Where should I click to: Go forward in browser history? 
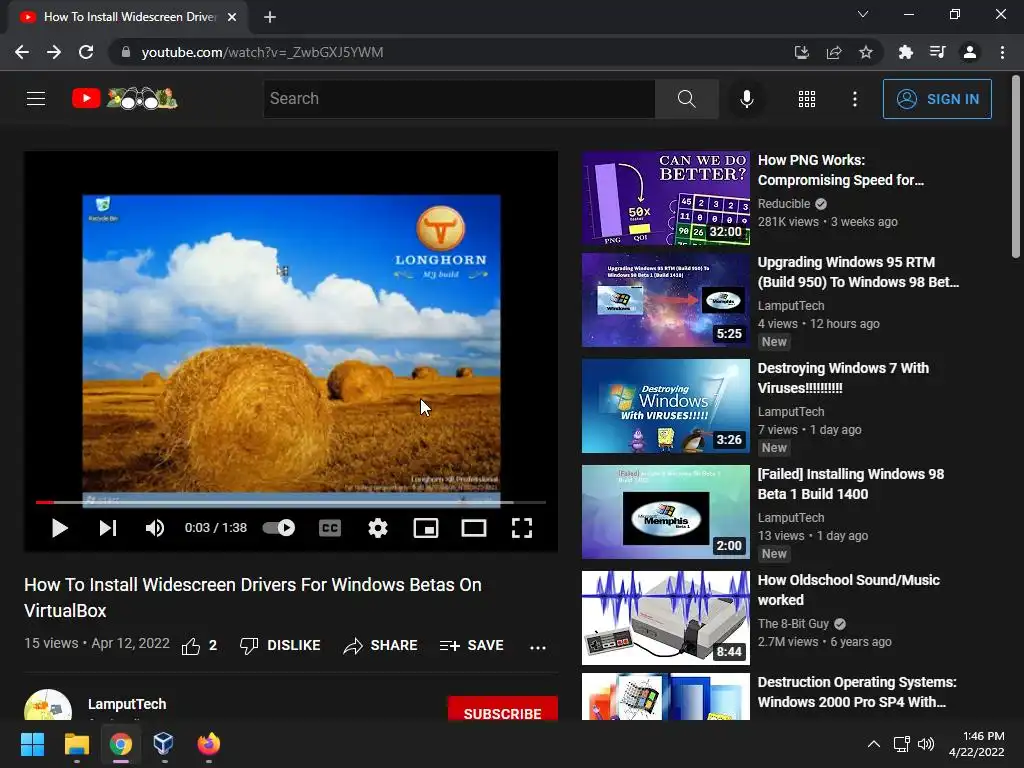click(x=54, y=52)
